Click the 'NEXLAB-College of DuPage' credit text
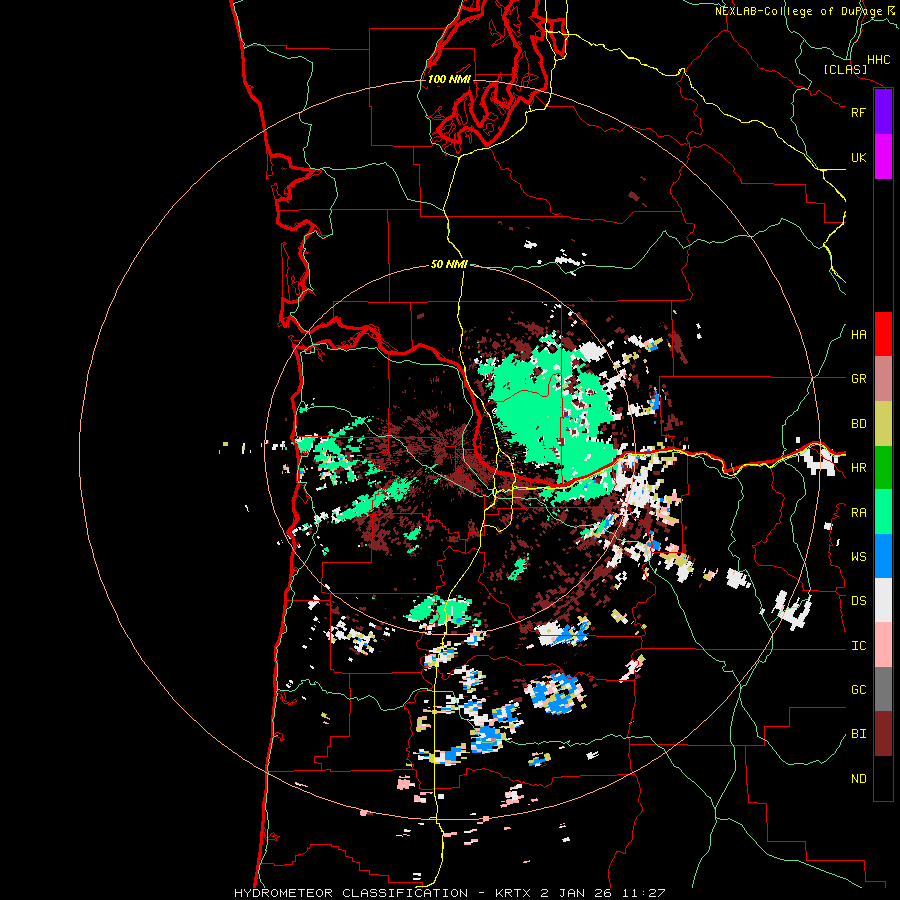 (x=798, y=11)
